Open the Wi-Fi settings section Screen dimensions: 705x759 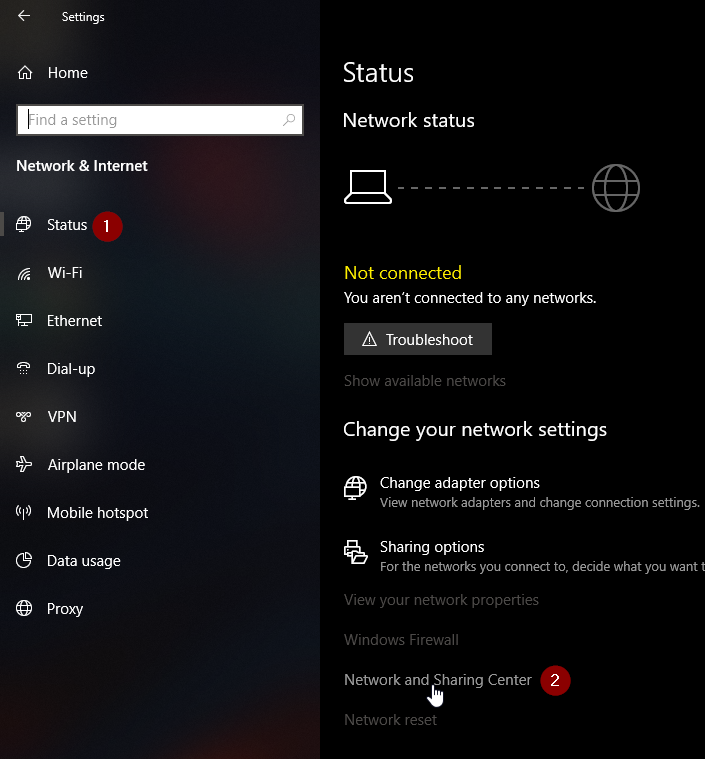(65, 273)
